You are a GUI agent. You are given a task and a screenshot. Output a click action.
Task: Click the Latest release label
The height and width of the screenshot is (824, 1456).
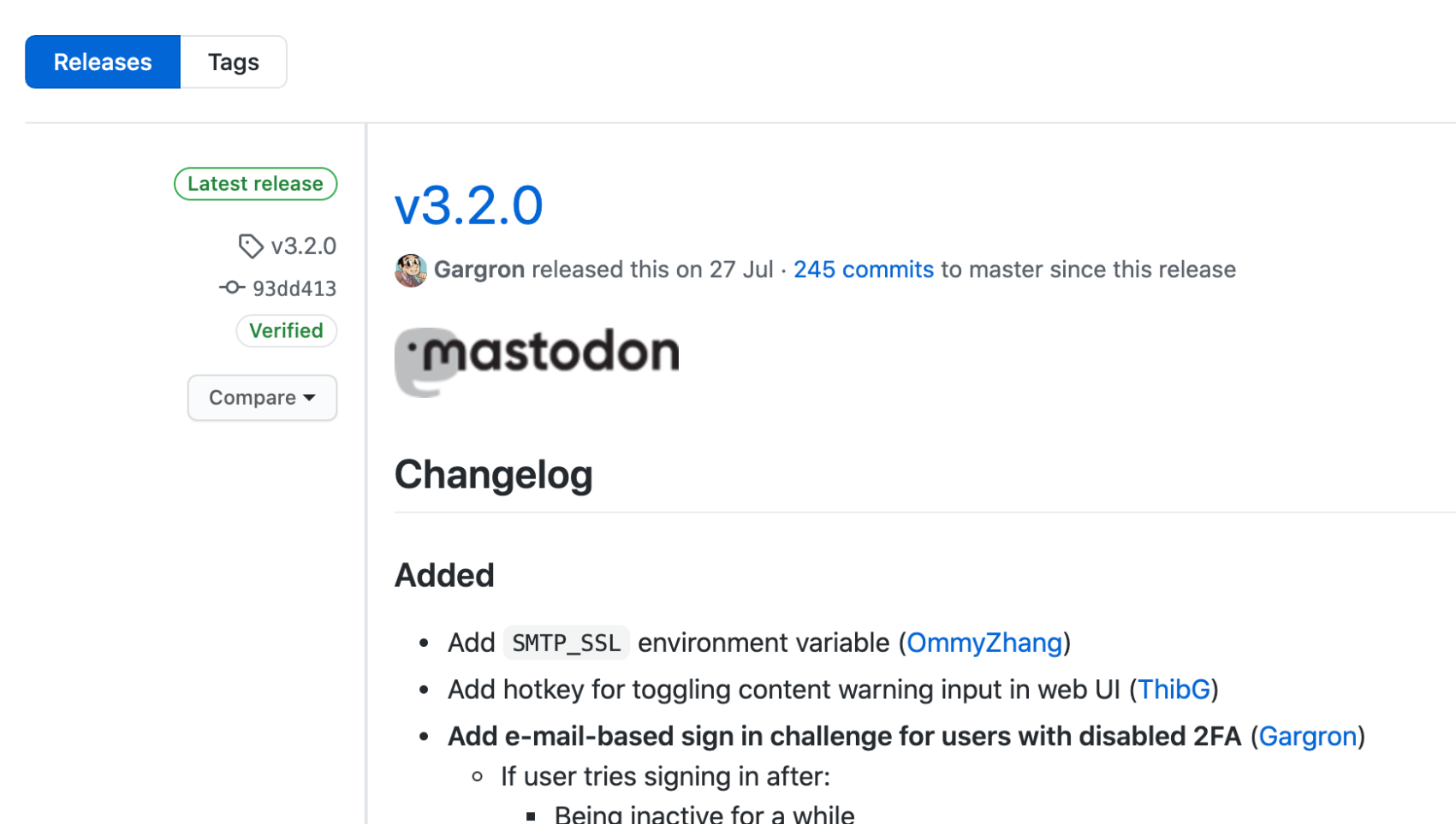coord(255,184)
